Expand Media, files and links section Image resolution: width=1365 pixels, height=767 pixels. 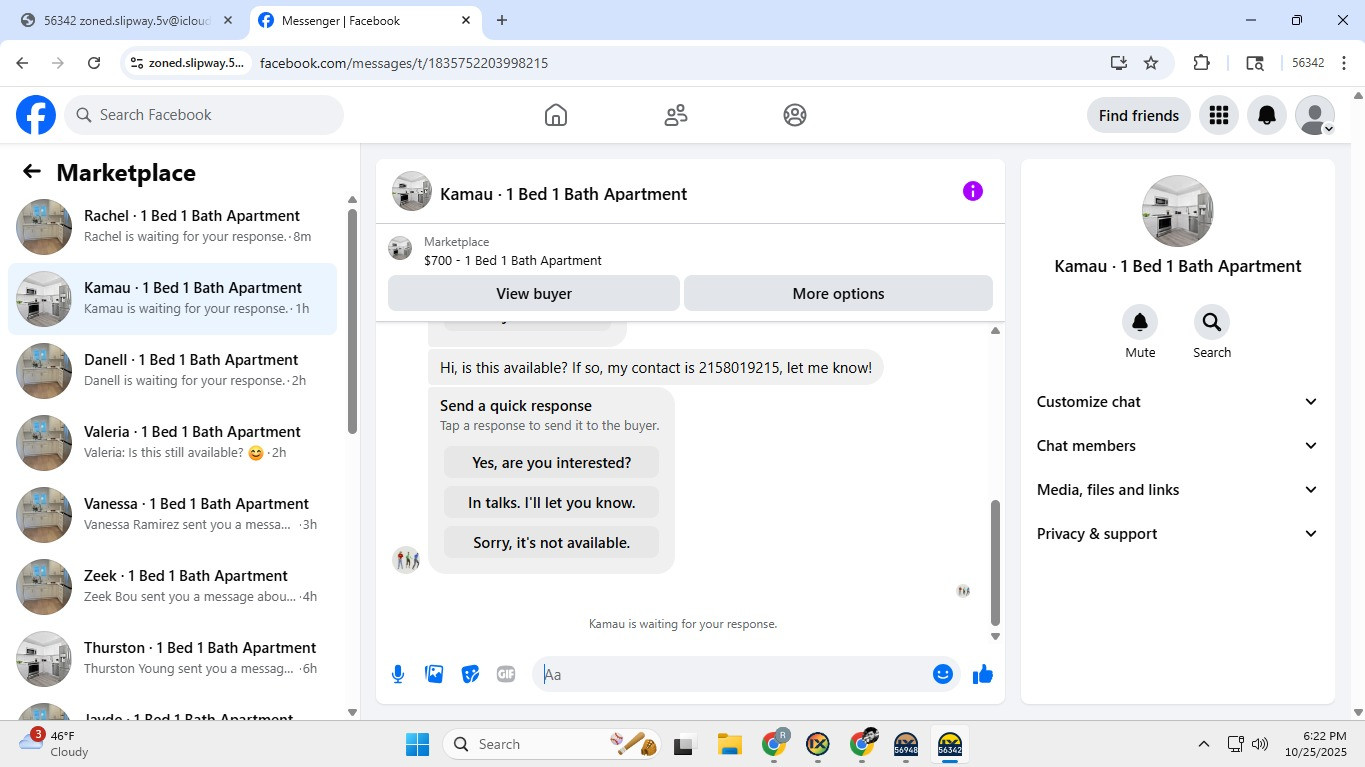tap(1178, 490)
